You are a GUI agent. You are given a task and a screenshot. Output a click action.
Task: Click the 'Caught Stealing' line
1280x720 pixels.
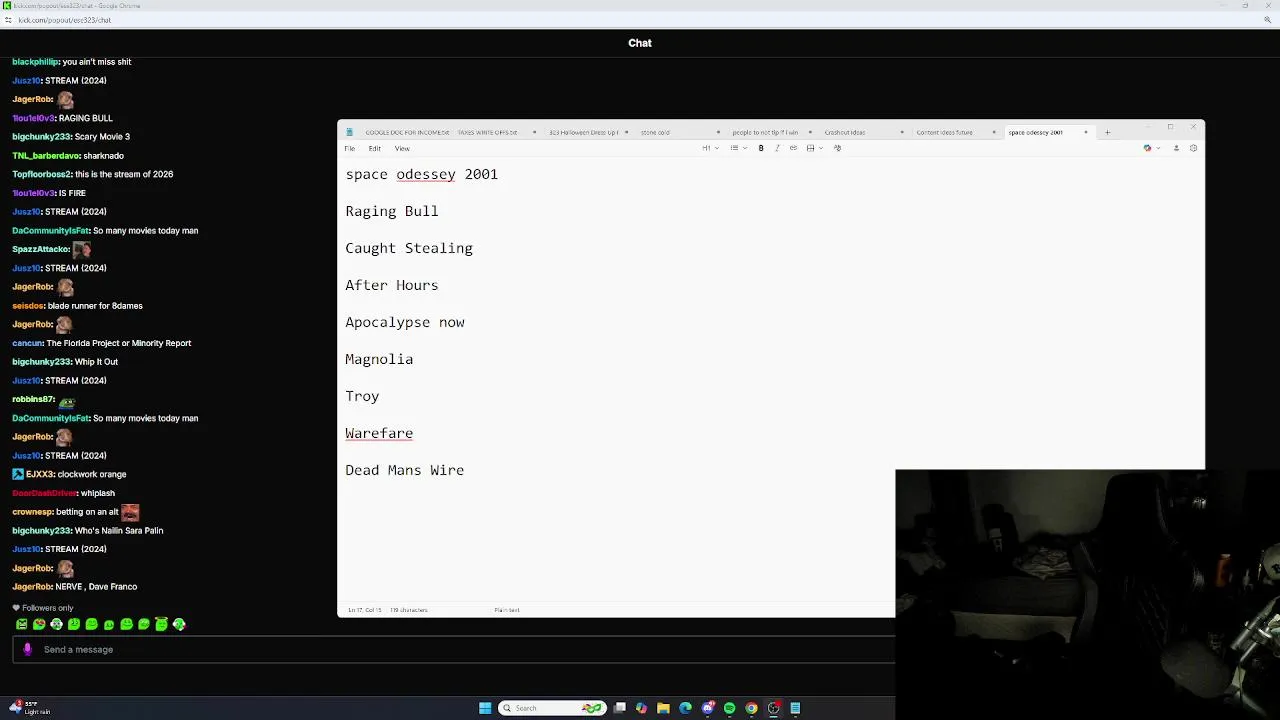pyautogui.click(x=409, y=248)
